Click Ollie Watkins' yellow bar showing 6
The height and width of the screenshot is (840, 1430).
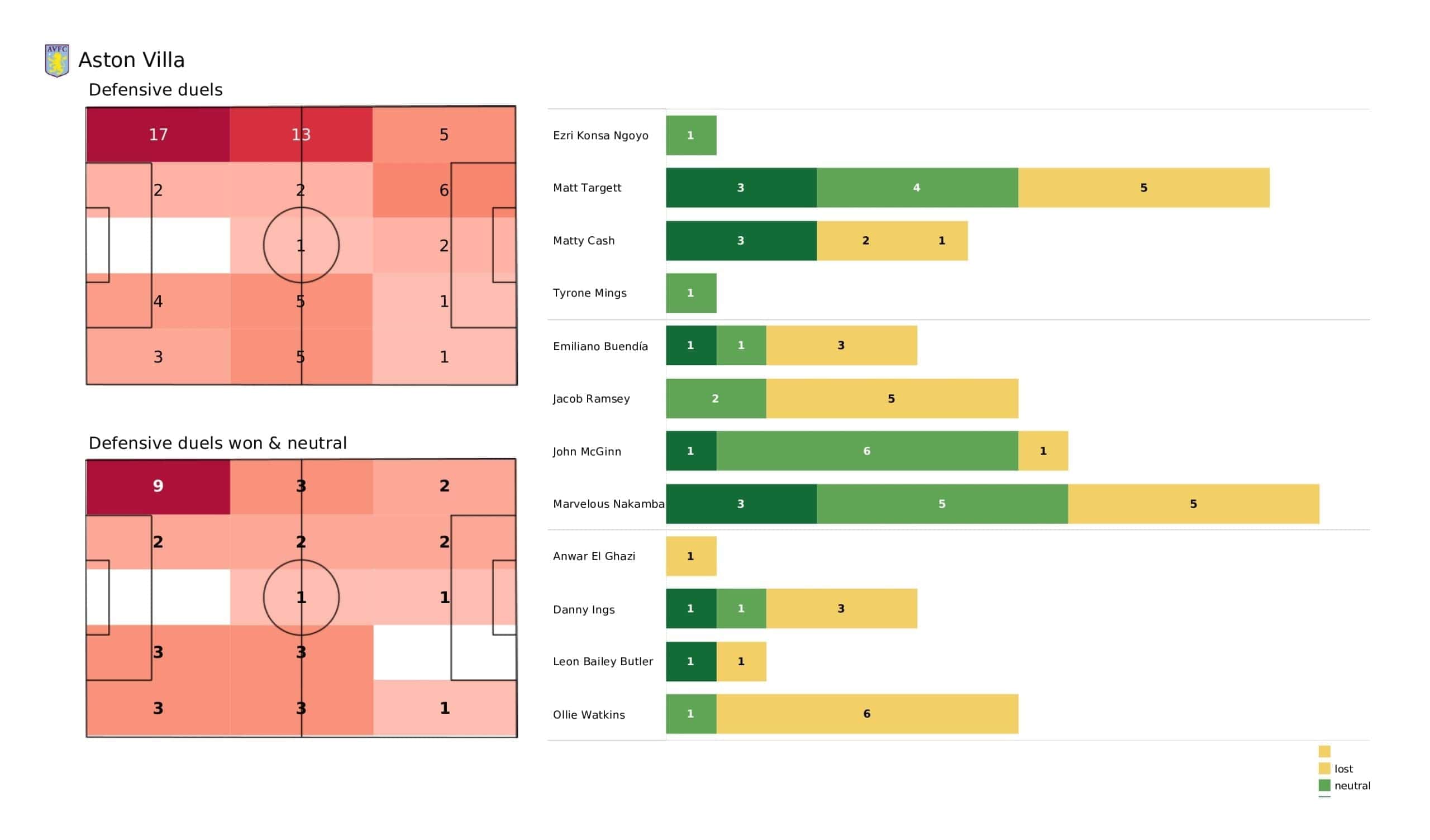tap(866, 714)
